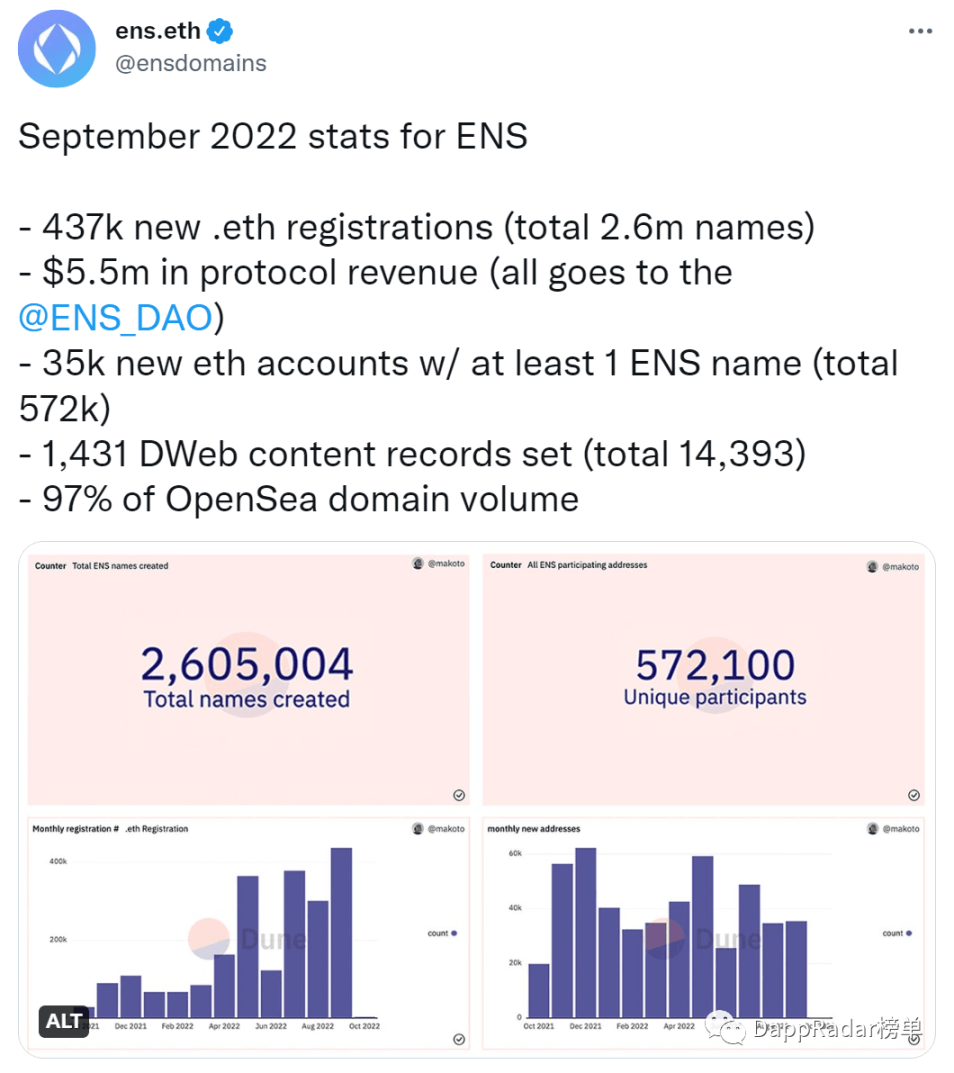Click the check icon on Unique participants panel
This screenshot has width=954, height=1073.
(914, 794)
